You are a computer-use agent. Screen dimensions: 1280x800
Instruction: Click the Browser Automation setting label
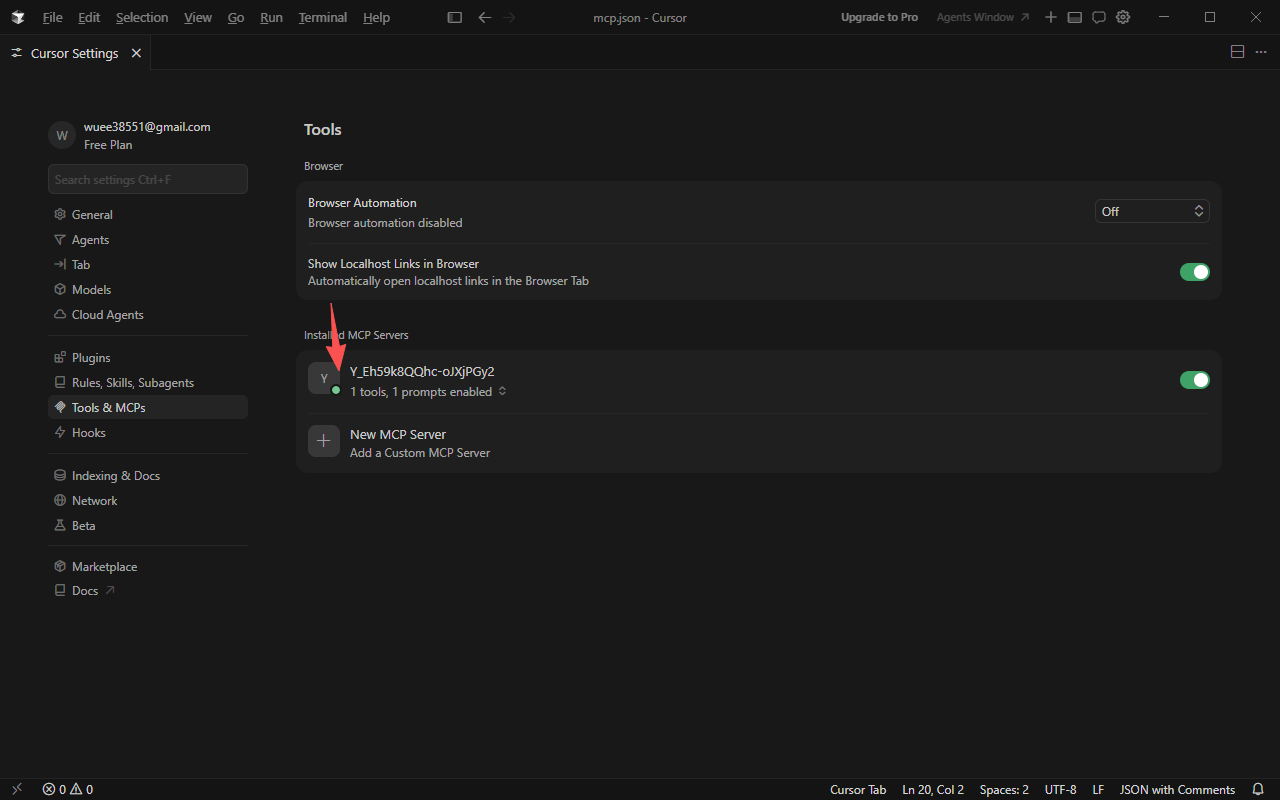point(362,203)
